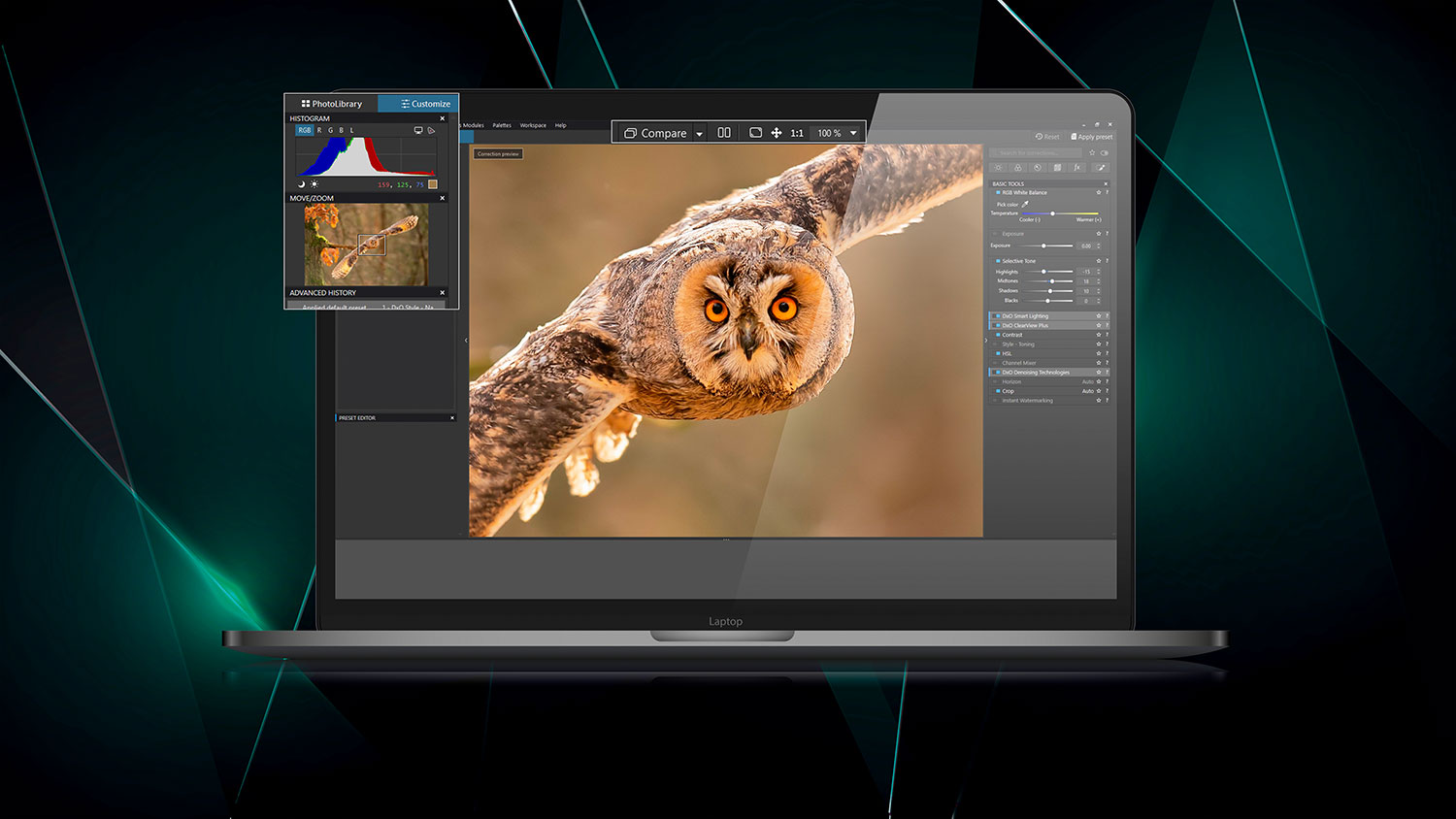
Task: Show the Geometry tools icon
Action: 1057,168
